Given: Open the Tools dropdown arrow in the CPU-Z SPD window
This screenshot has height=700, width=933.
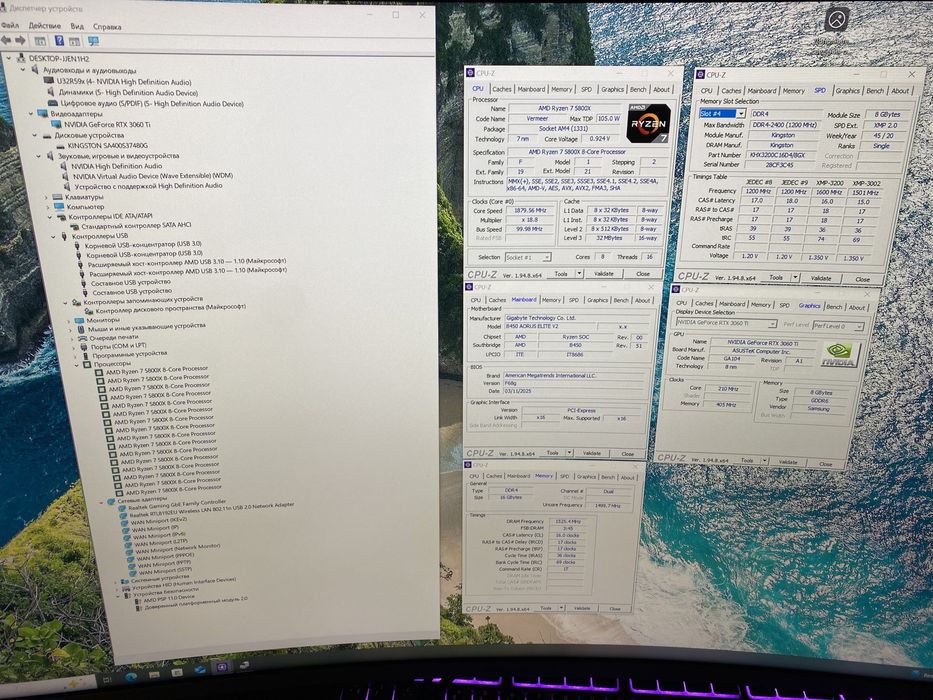Looking at the screenshot, I should pyautogui.click(x=794, y=278).
